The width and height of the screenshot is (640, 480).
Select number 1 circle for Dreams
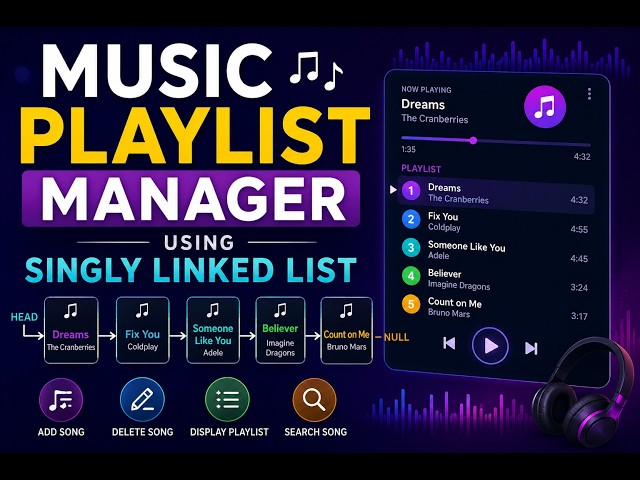point(411,191)
